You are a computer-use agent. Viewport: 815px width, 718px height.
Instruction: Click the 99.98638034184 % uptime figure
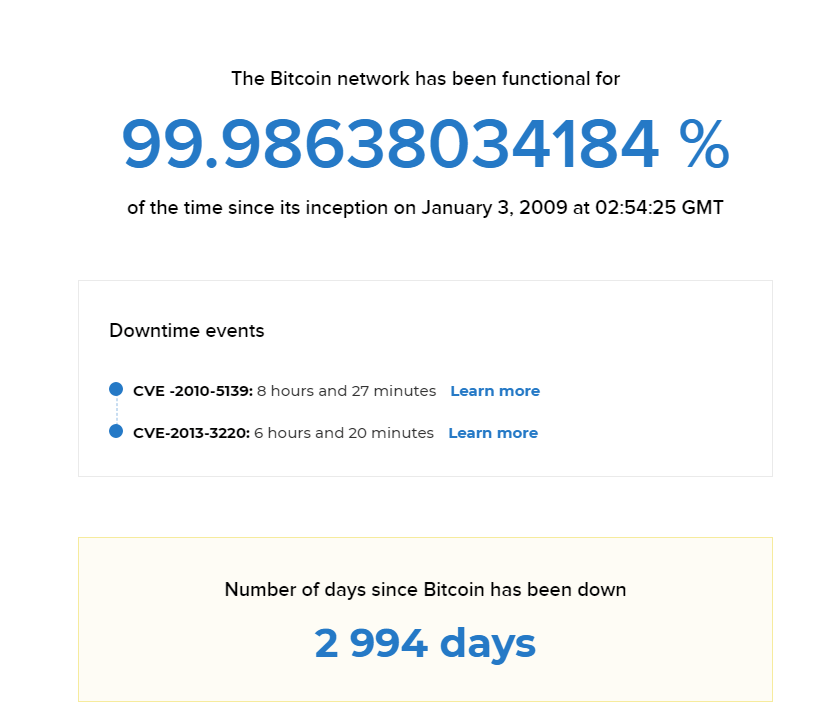coord(425,143)
